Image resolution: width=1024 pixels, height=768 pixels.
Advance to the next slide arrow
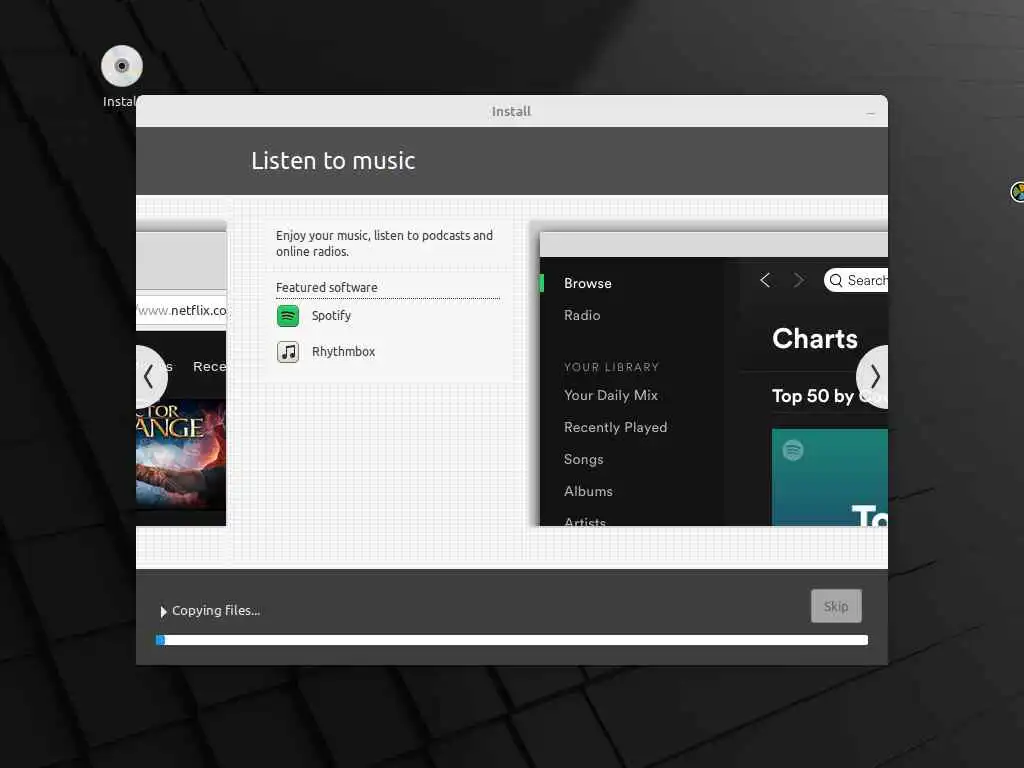click(x=874, y=377)
